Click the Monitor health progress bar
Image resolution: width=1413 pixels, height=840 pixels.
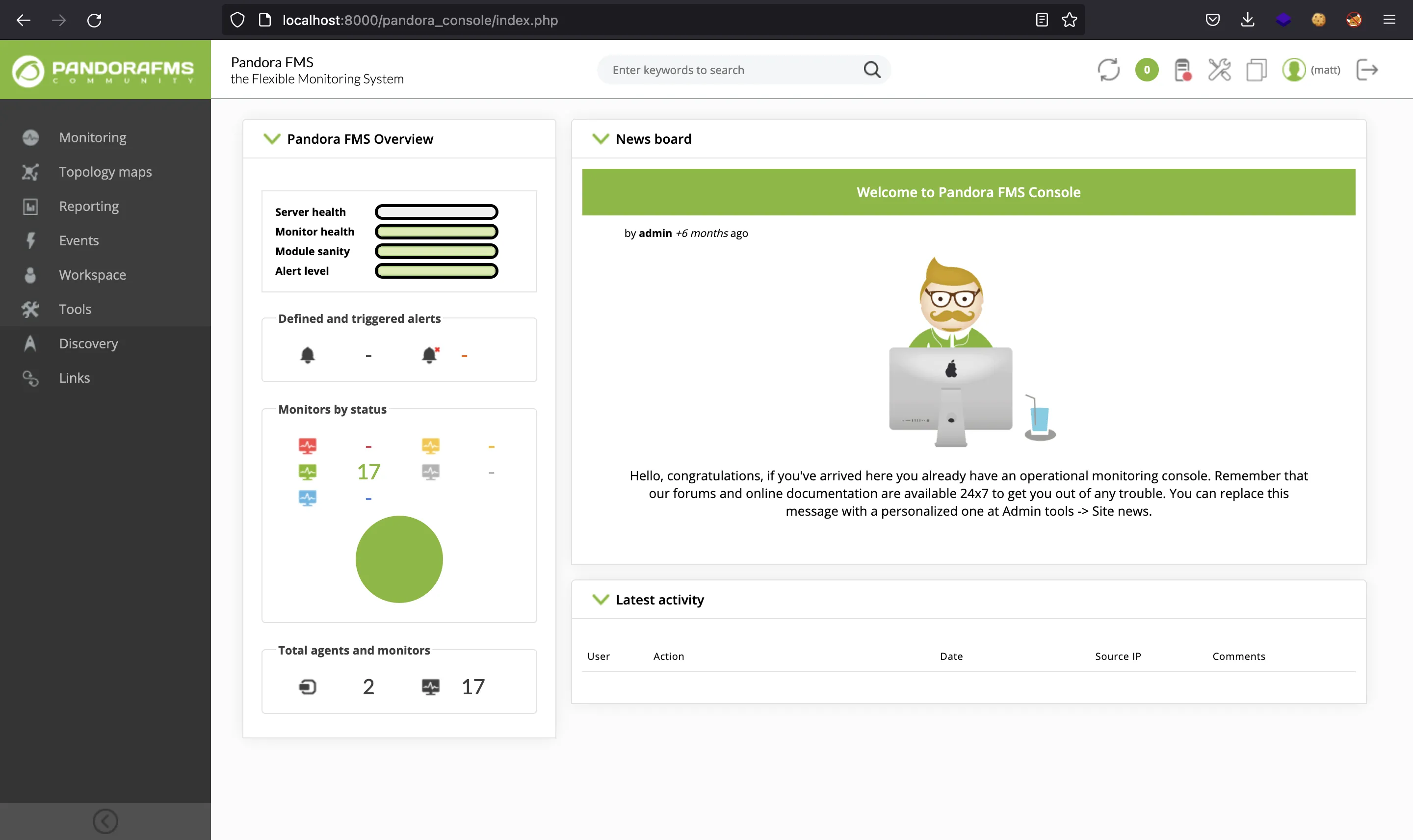tap(436, 232)
